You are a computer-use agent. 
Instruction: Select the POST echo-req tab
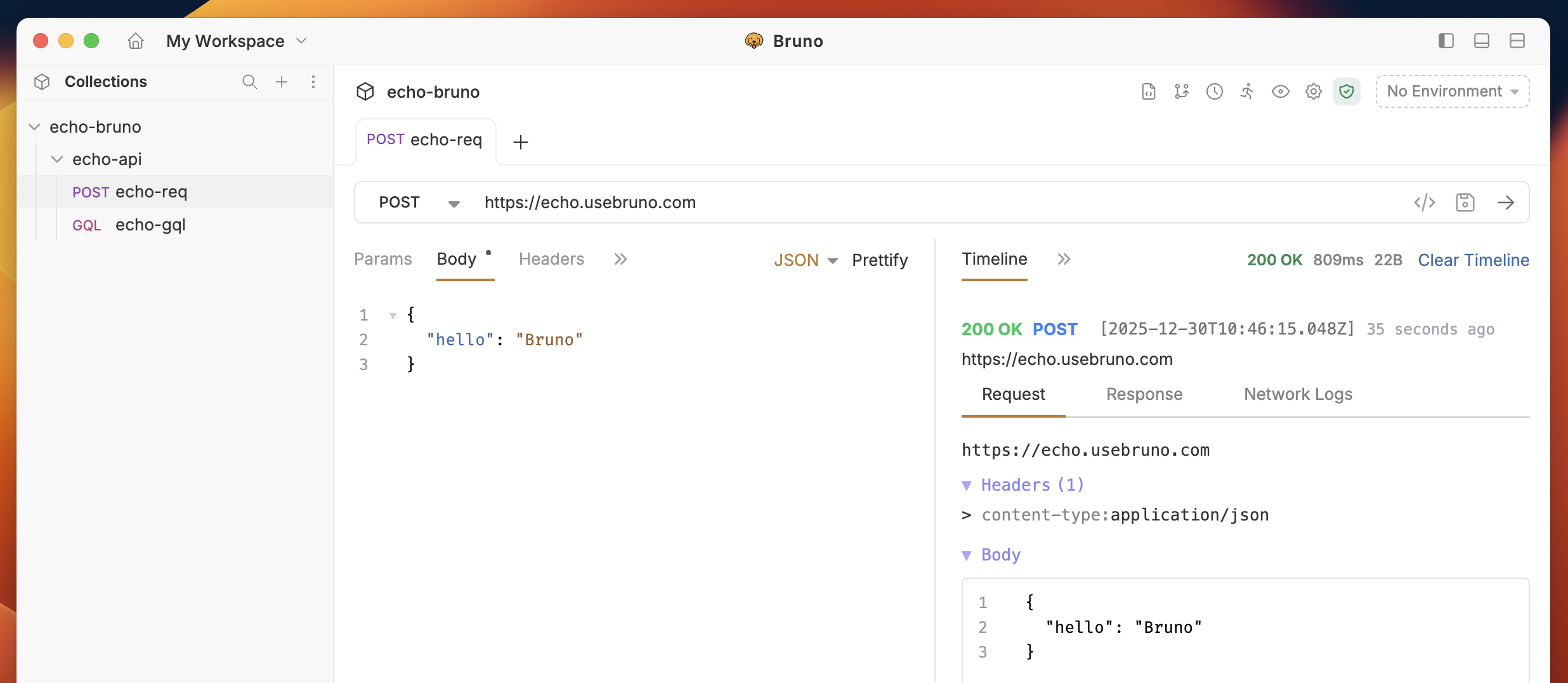point(425,140)
